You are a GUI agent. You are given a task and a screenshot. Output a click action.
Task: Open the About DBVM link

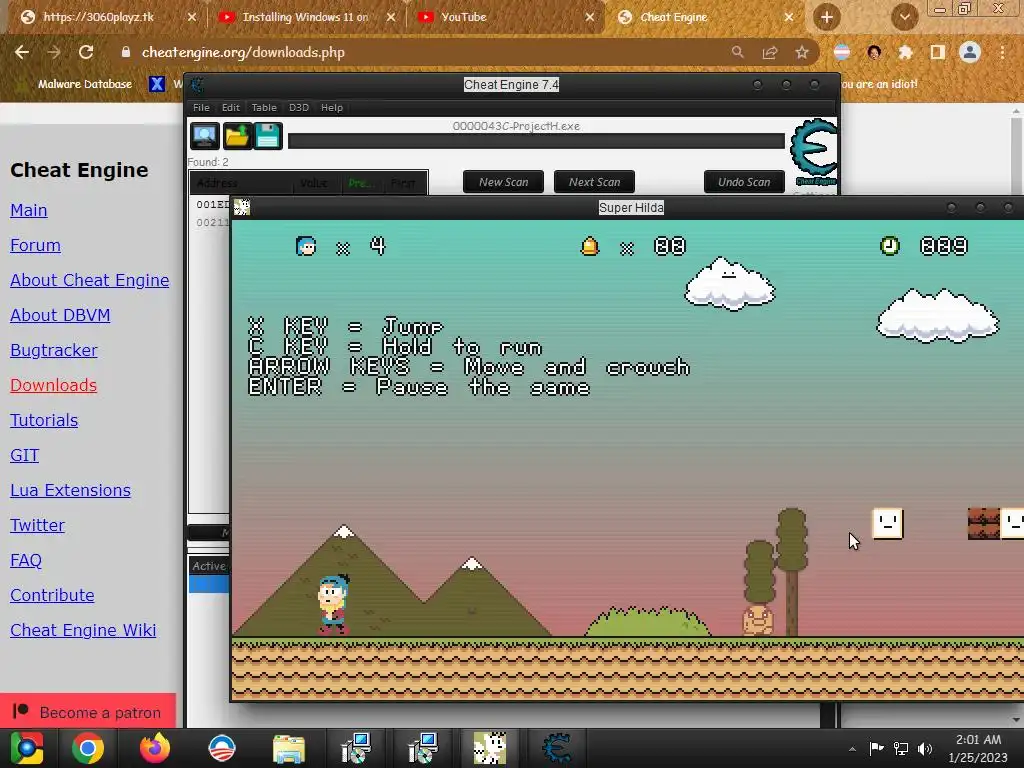[x=60, y=315]
